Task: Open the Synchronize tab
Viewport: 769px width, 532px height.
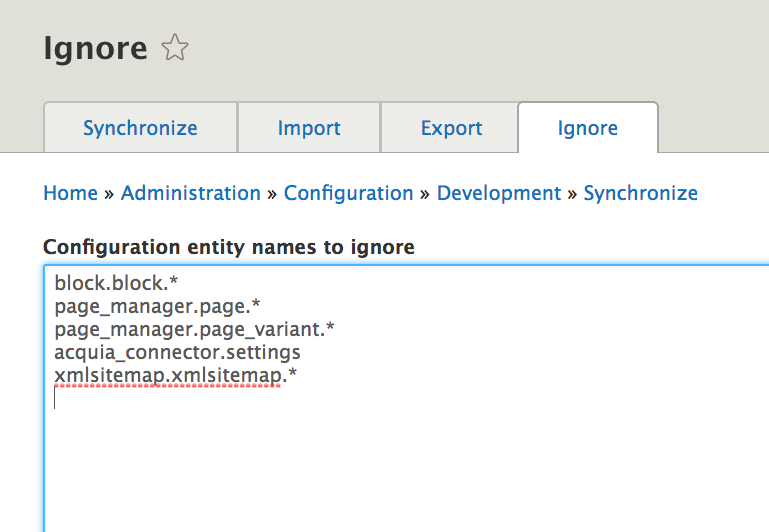Action: tap(140, 128)
